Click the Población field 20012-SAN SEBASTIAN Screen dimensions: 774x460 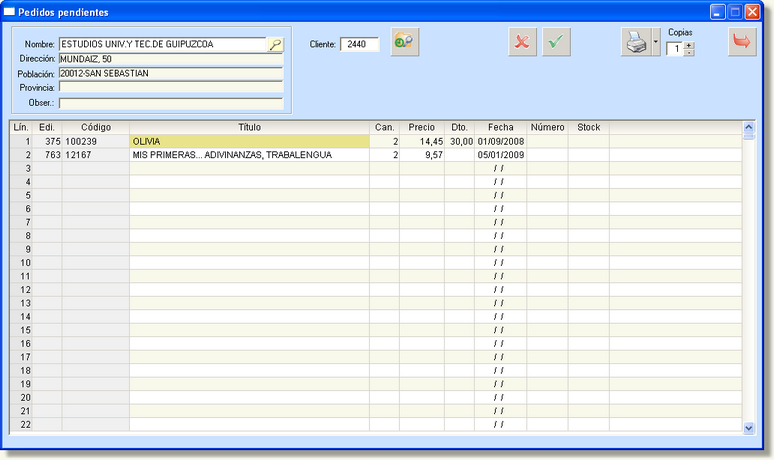(x=171, y=74)
